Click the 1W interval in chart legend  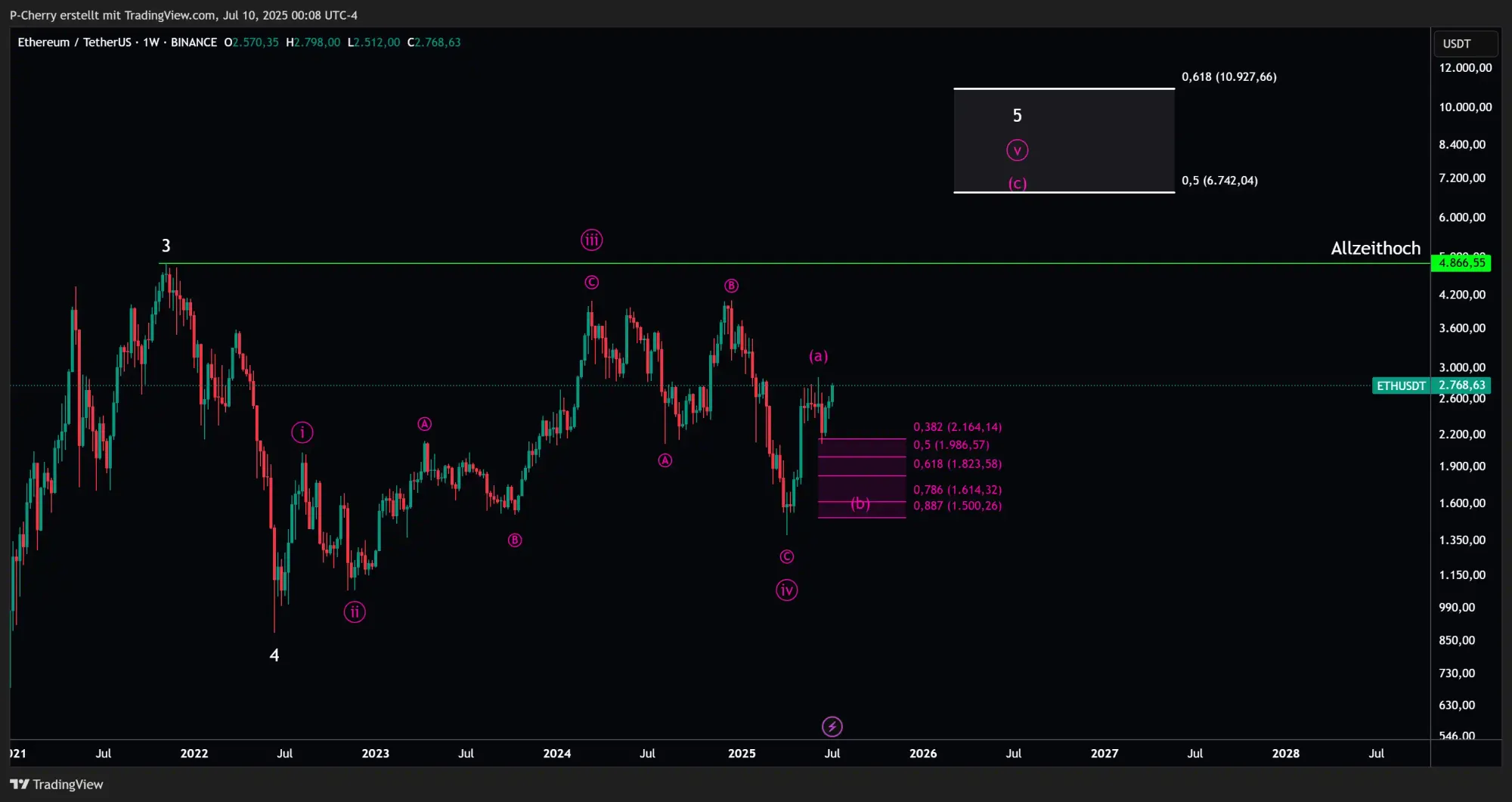pyautogui.click(x=151, y=42)
